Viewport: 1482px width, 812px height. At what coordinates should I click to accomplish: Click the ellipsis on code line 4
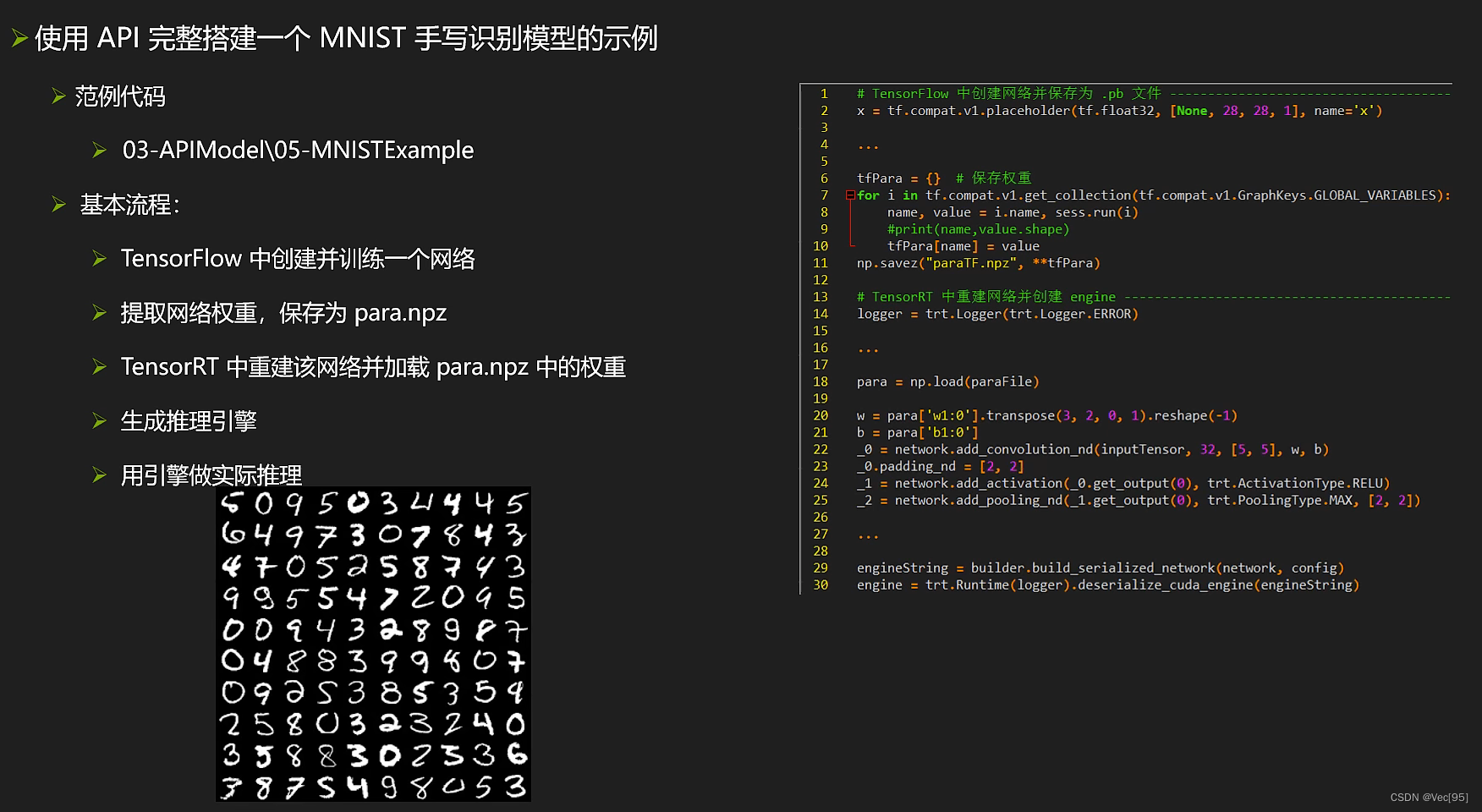tap(868, 147)
